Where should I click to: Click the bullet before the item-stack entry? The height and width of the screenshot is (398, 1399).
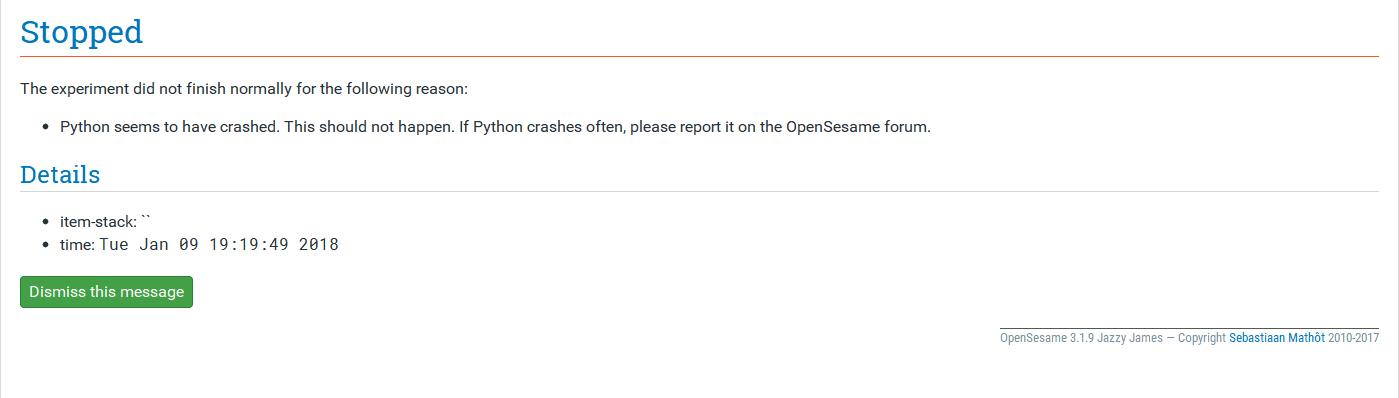pyautogui.click(x=46, y=222)
